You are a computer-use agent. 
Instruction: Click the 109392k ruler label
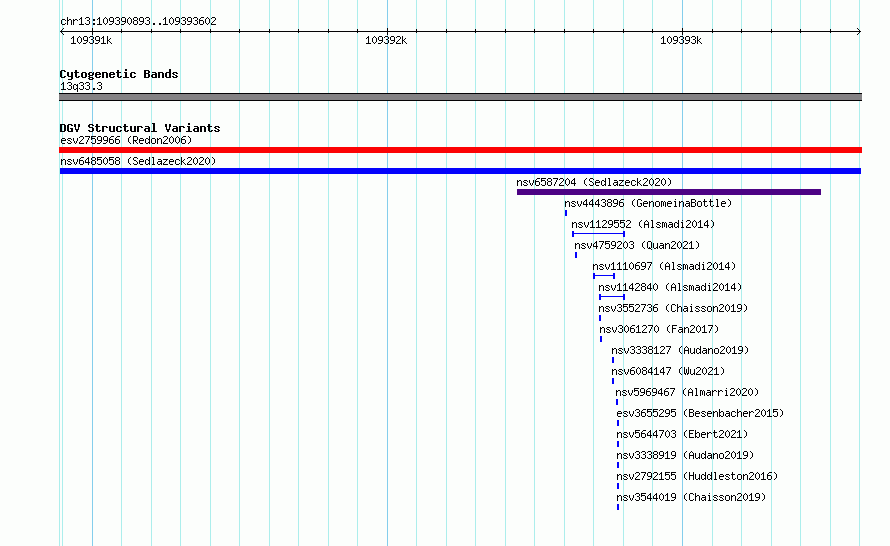(x=386, y=40)
